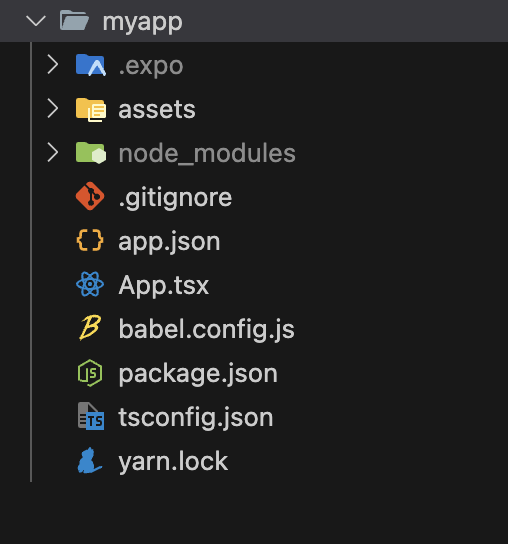Click the Node.js hexagon icon
This screenshot has width=508, height=544.
tap(90, 373)
